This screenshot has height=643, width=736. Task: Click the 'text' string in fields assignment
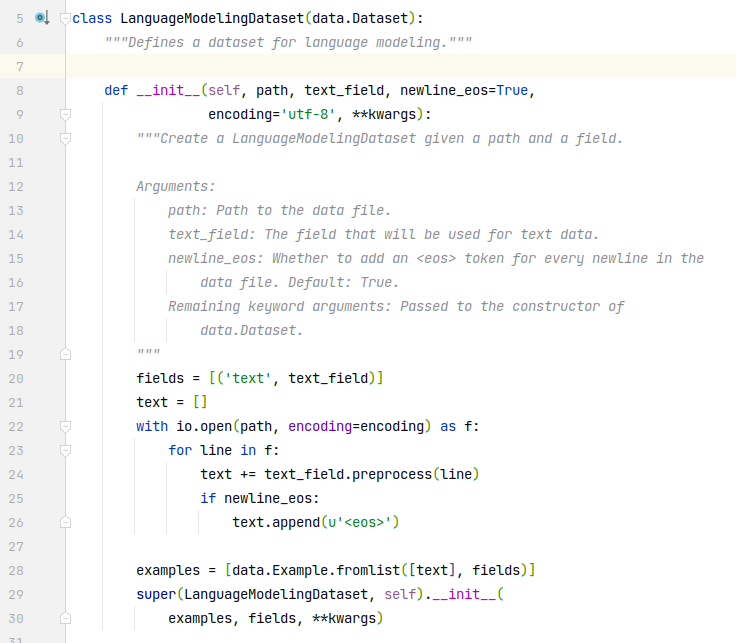[x=248, y=378]
